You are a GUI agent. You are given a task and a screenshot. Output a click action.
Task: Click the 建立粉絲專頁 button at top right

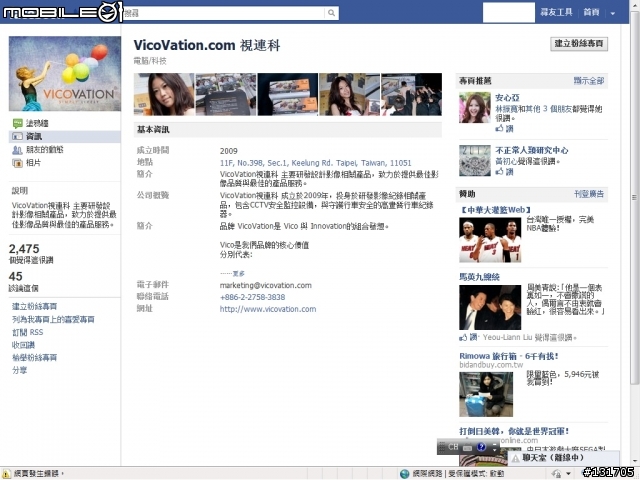[x=579, y=44]
